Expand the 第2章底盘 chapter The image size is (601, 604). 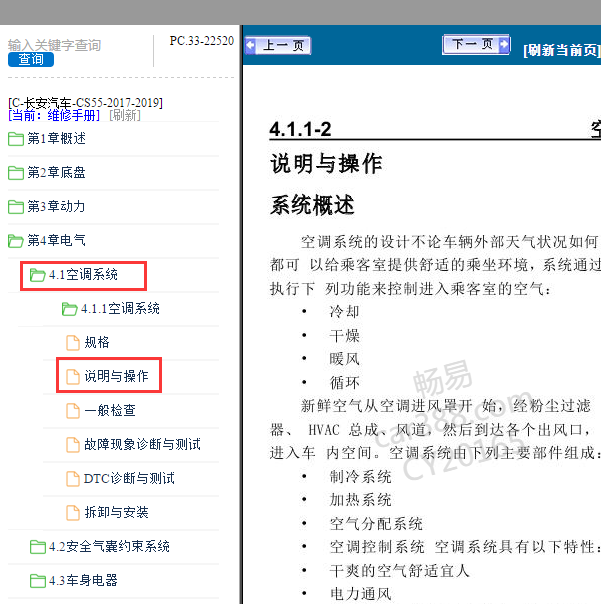[56, 173]
